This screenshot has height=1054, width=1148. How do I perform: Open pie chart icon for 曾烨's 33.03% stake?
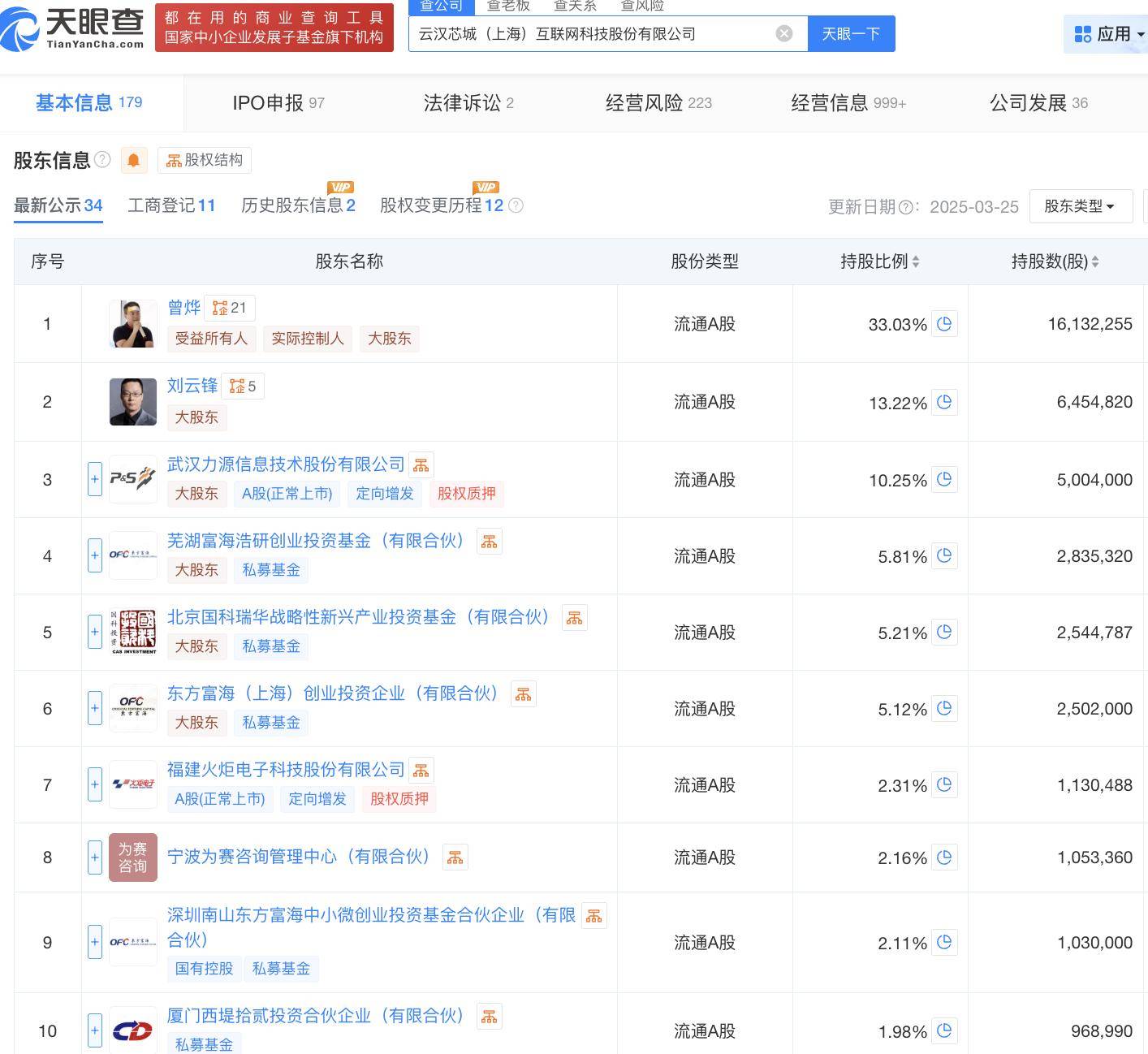pos(943,324)
